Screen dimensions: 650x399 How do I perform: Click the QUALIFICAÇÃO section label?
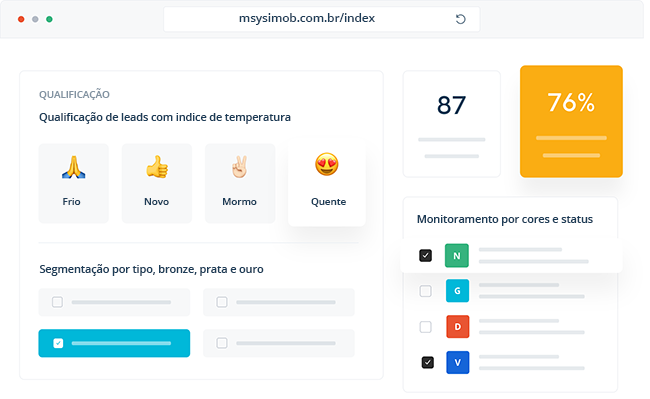coord(74,94)
